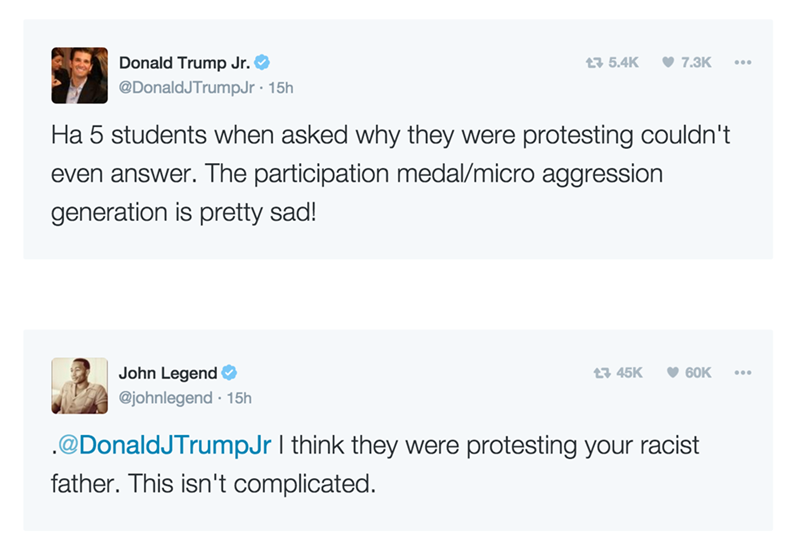Open Donald Trump Jr.'s profile picture
The image size is (800, 555).
click(x=79, y=75)
